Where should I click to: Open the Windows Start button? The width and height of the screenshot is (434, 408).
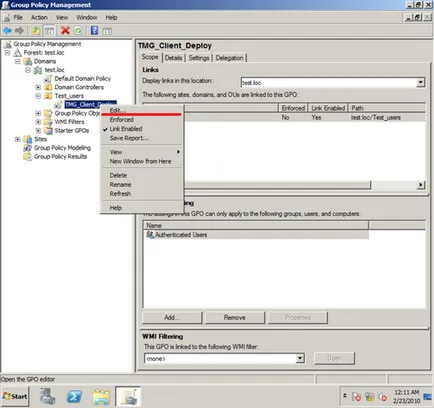point(15,396)
